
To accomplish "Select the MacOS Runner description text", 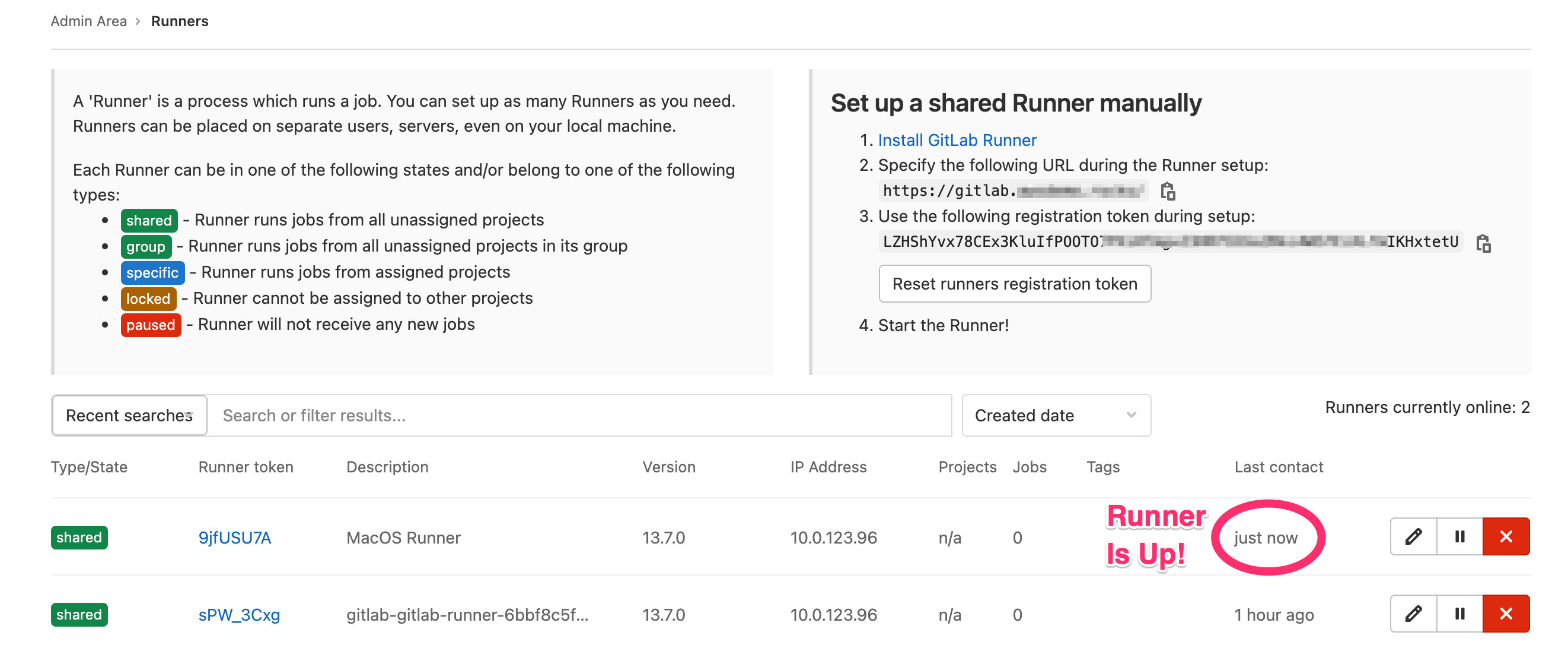I will [404, 538].
